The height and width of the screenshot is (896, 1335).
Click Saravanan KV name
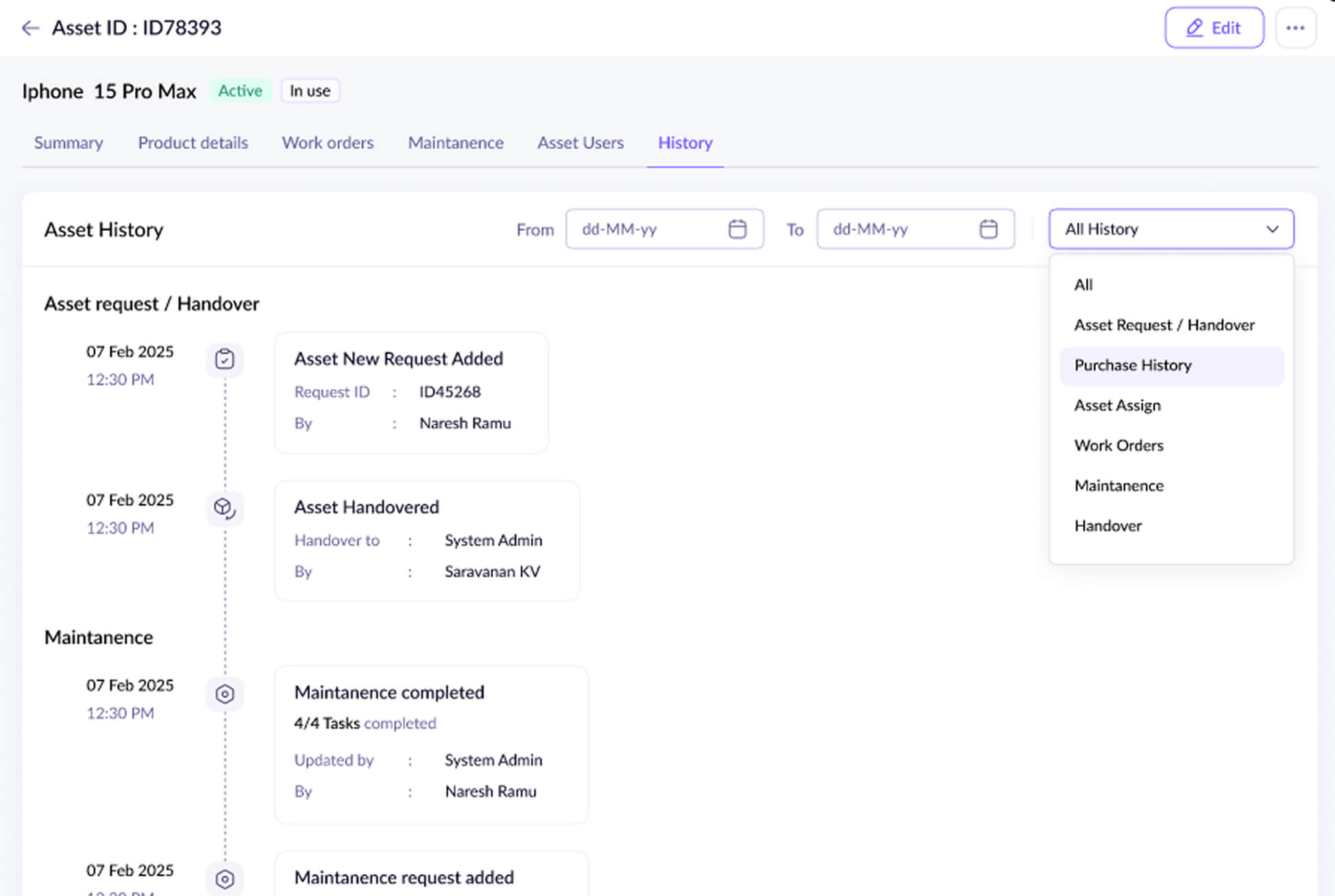pyautogui.click(x=492, y=572)
